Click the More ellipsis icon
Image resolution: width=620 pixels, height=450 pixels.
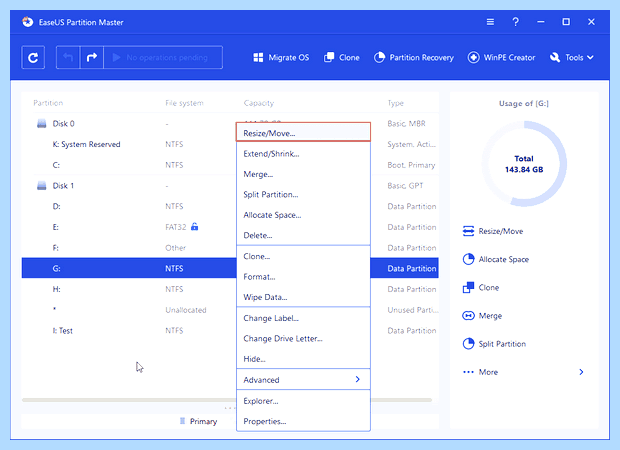tap(468, 372)
